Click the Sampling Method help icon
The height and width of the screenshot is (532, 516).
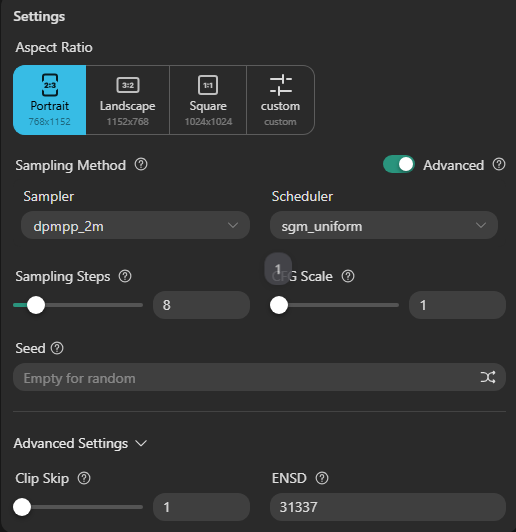coord(141,165)
